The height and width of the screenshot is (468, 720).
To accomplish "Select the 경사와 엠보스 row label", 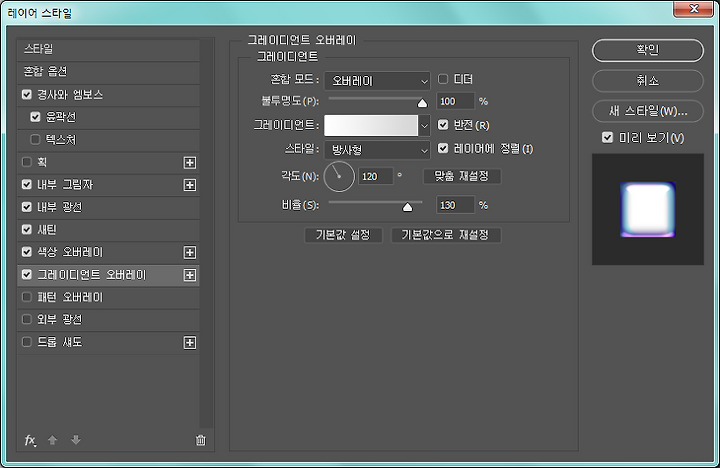I will pyautogui.click(x=70, y=95).
